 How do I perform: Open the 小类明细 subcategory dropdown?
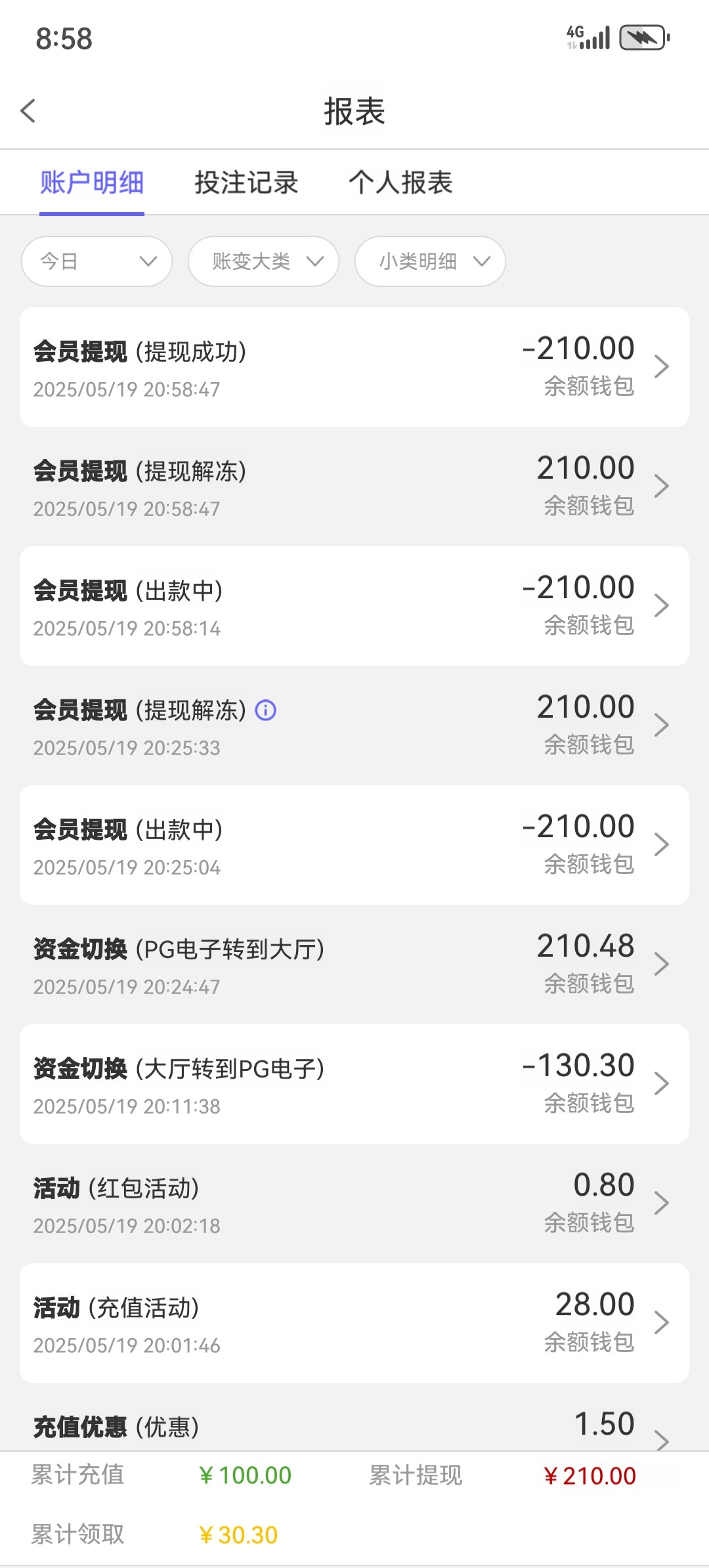(x=430, y=261)
